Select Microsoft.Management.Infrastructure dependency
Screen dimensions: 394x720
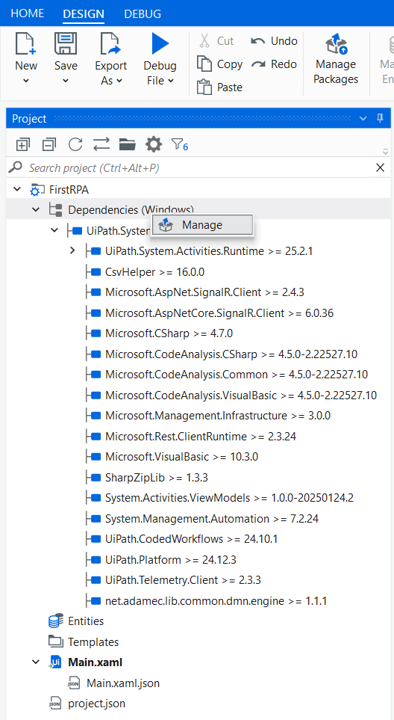218,416
